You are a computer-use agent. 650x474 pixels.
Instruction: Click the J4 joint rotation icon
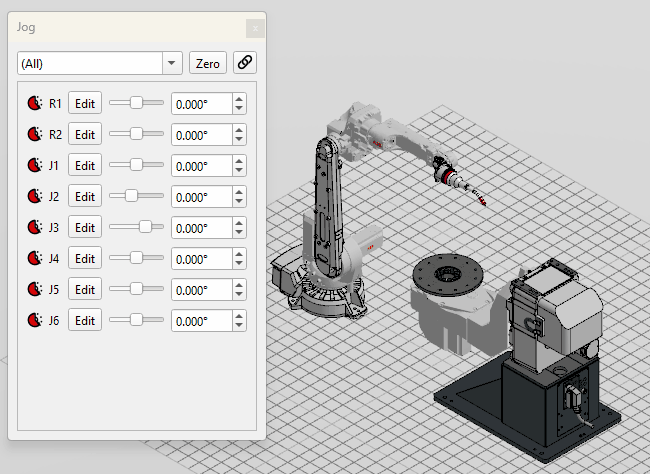coord(35,258)
